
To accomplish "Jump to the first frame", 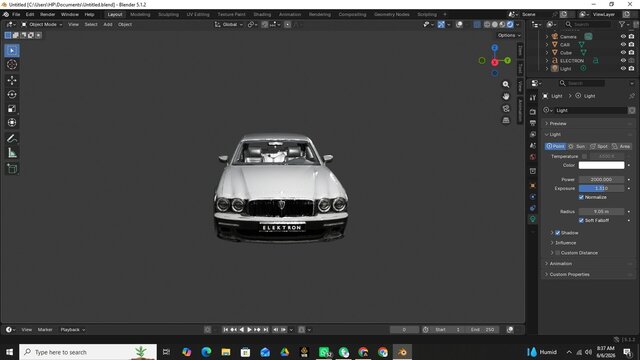I will point(225,329).
